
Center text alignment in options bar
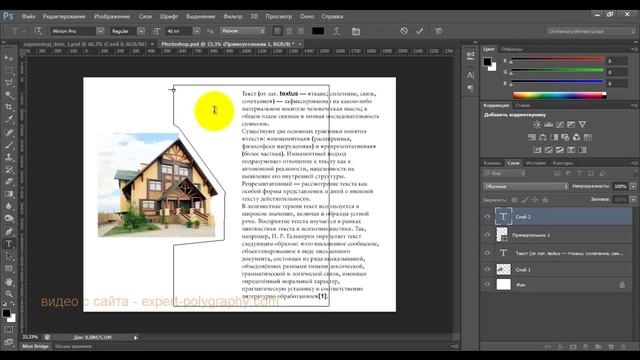(289, 31)
